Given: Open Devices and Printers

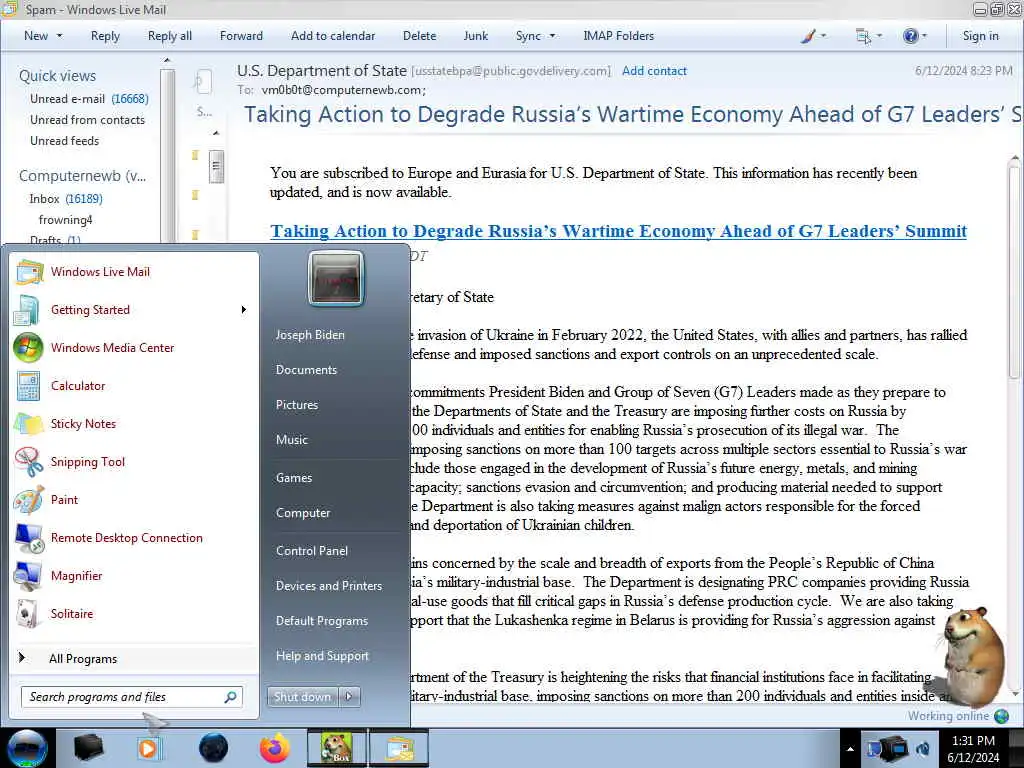Looking at the screenshot, I should (x=328, y=586).
